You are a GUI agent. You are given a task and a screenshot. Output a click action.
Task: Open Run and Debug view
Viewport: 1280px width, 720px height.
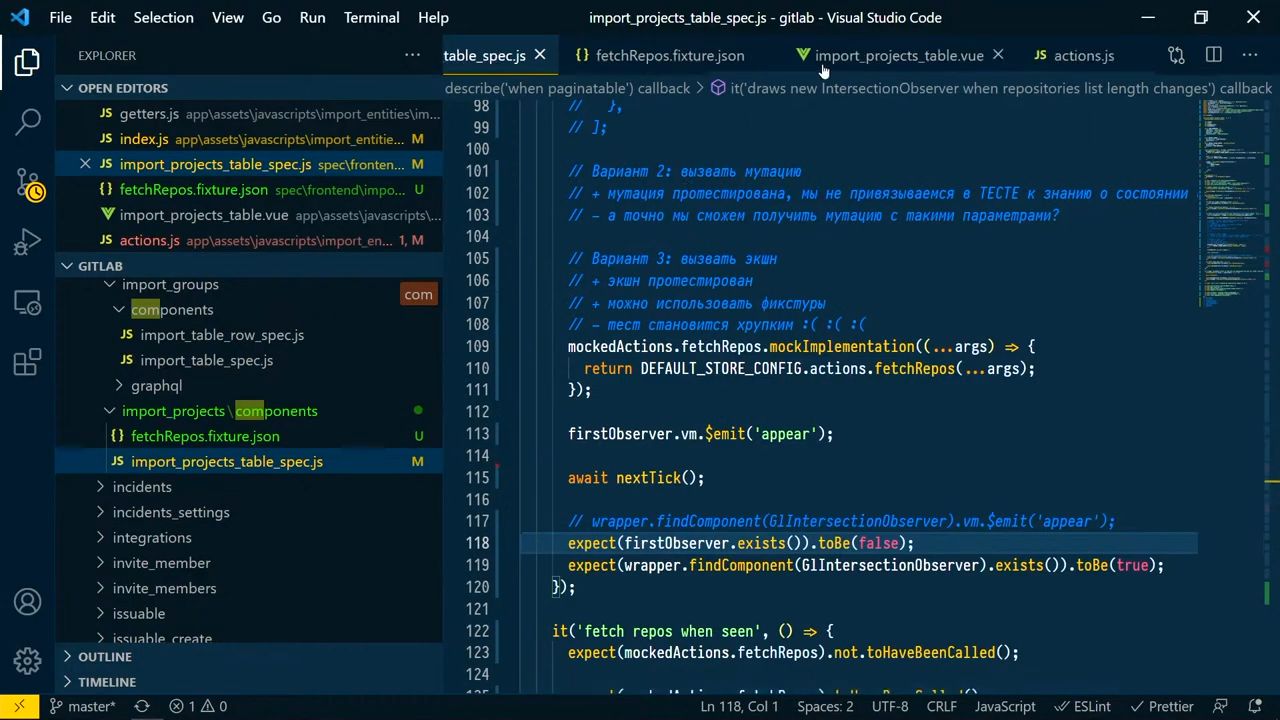click(28, 242)
